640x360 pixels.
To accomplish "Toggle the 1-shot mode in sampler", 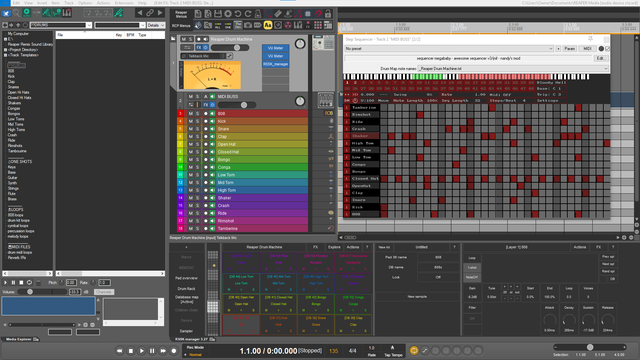I will point(472,268).
